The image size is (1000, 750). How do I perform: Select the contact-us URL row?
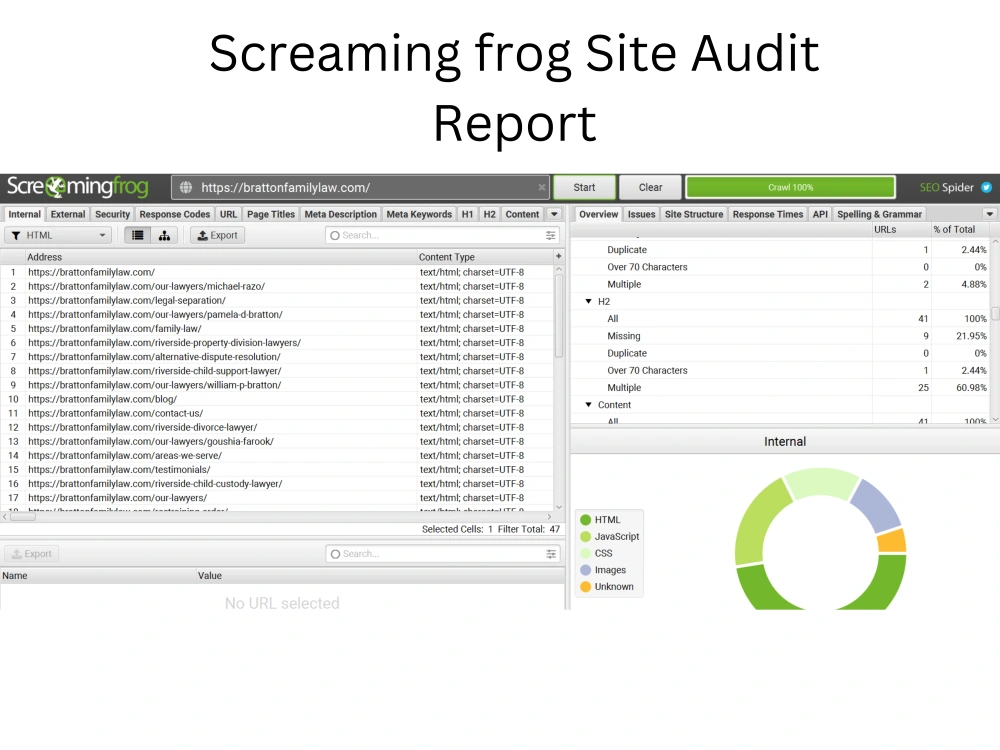coord(276,413)
